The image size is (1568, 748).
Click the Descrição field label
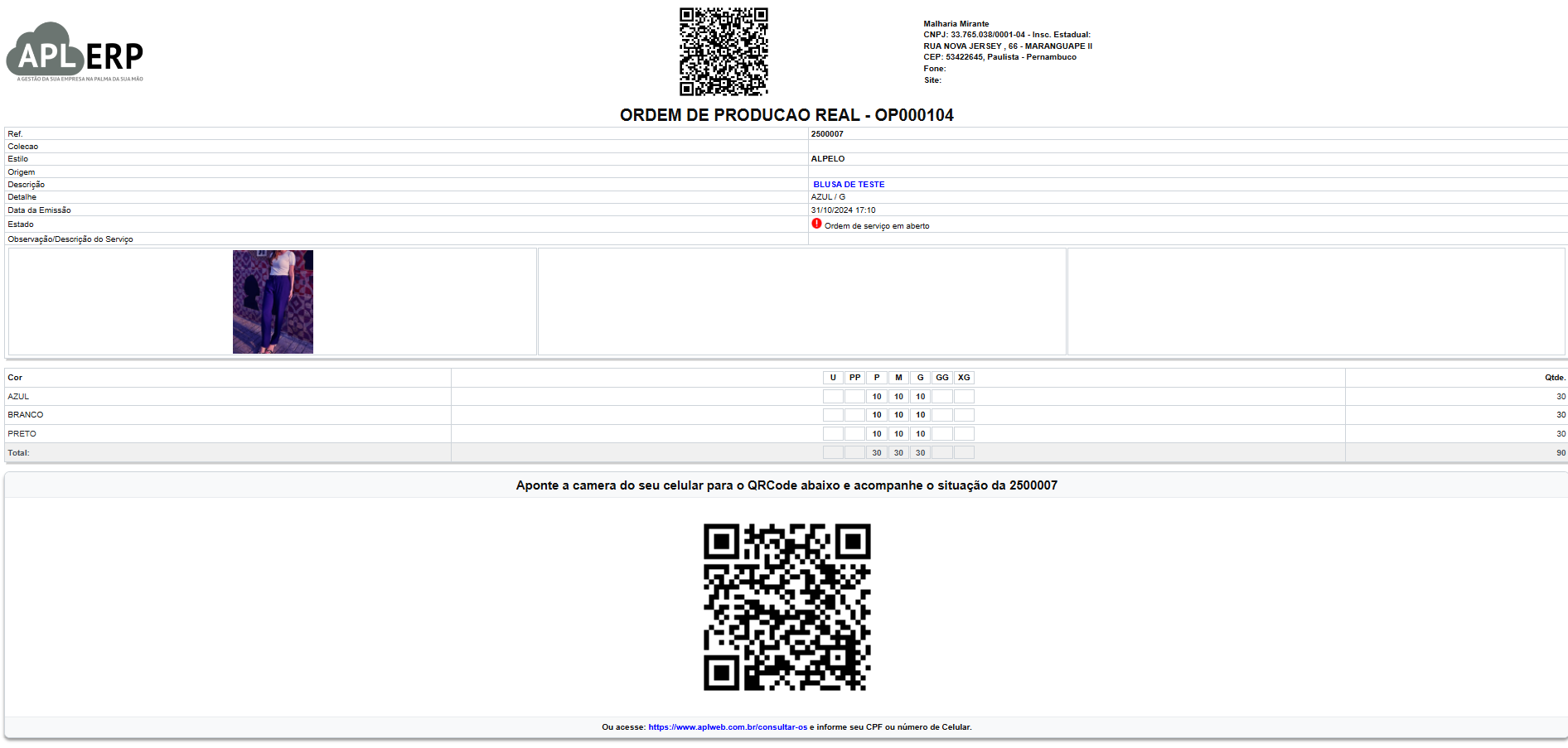(26, 185)
